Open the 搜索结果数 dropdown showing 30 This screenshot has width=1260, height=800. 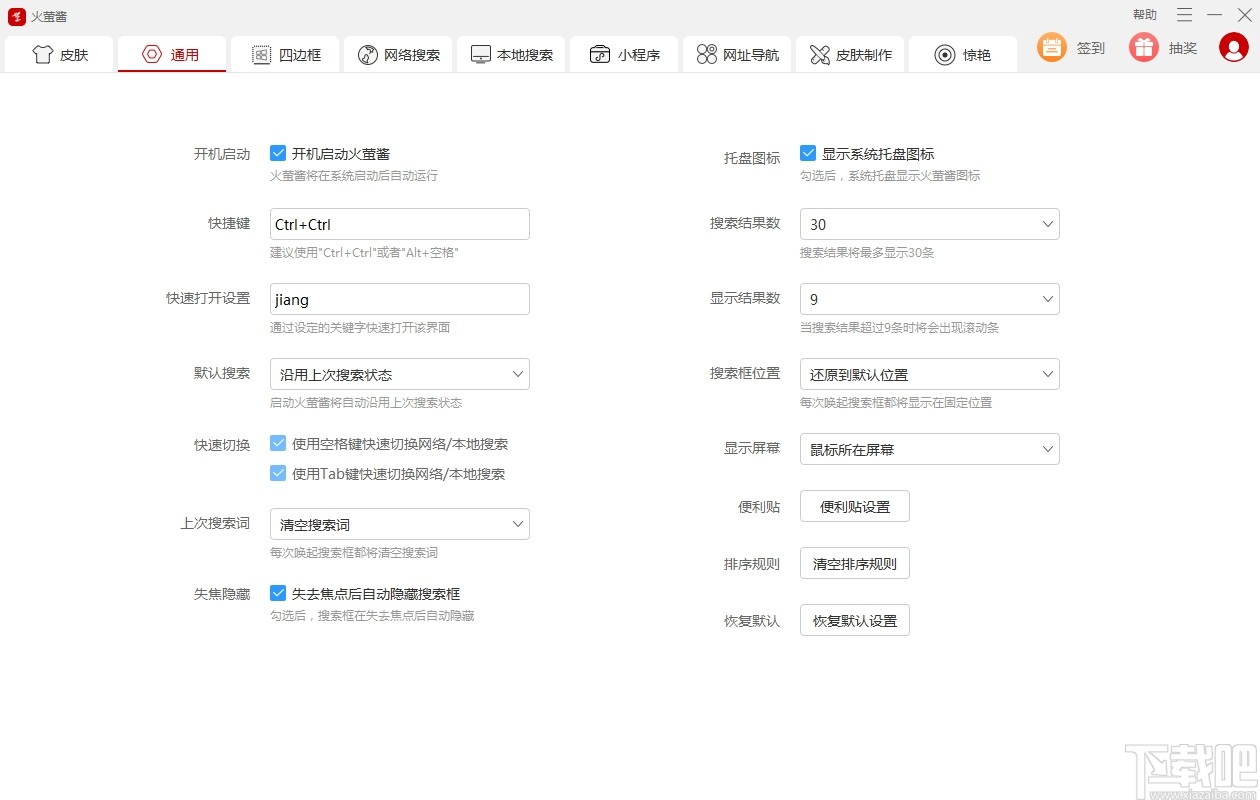(x=929, y=224)
